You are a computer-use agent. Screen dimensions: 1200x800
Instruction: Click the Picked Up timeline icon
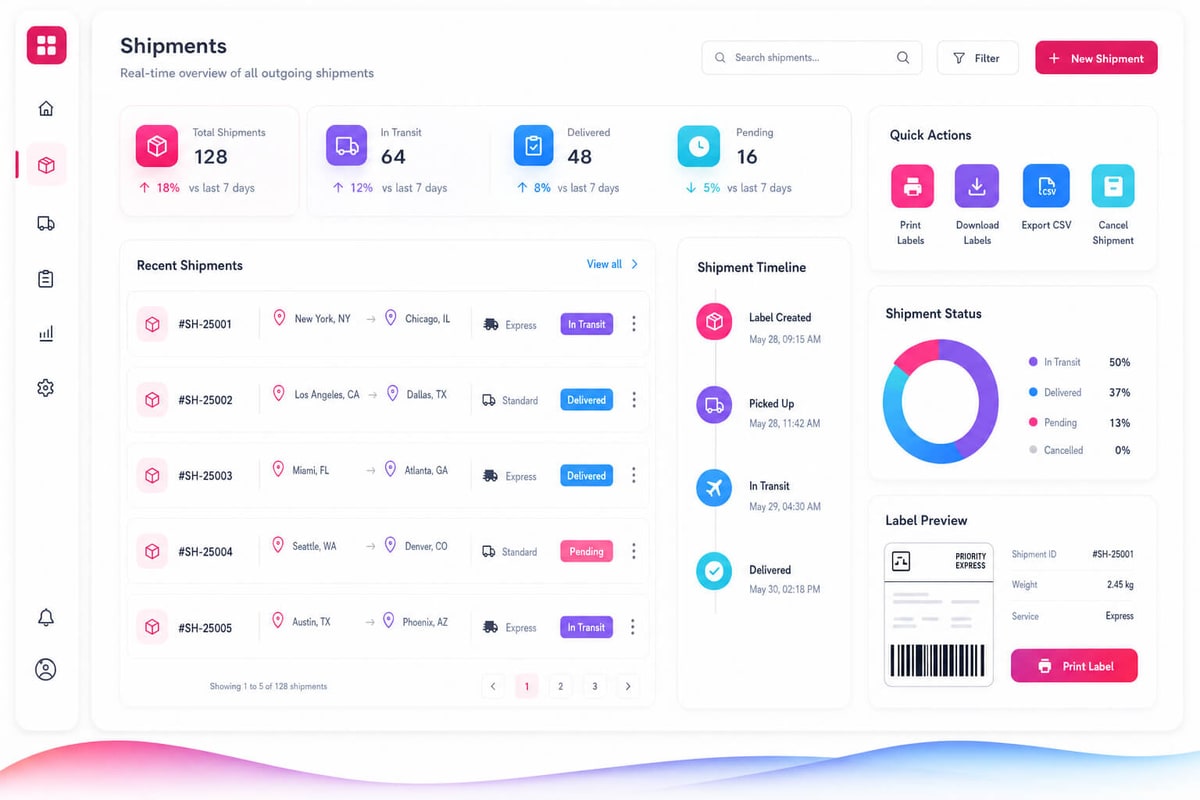tap(714, 405)
